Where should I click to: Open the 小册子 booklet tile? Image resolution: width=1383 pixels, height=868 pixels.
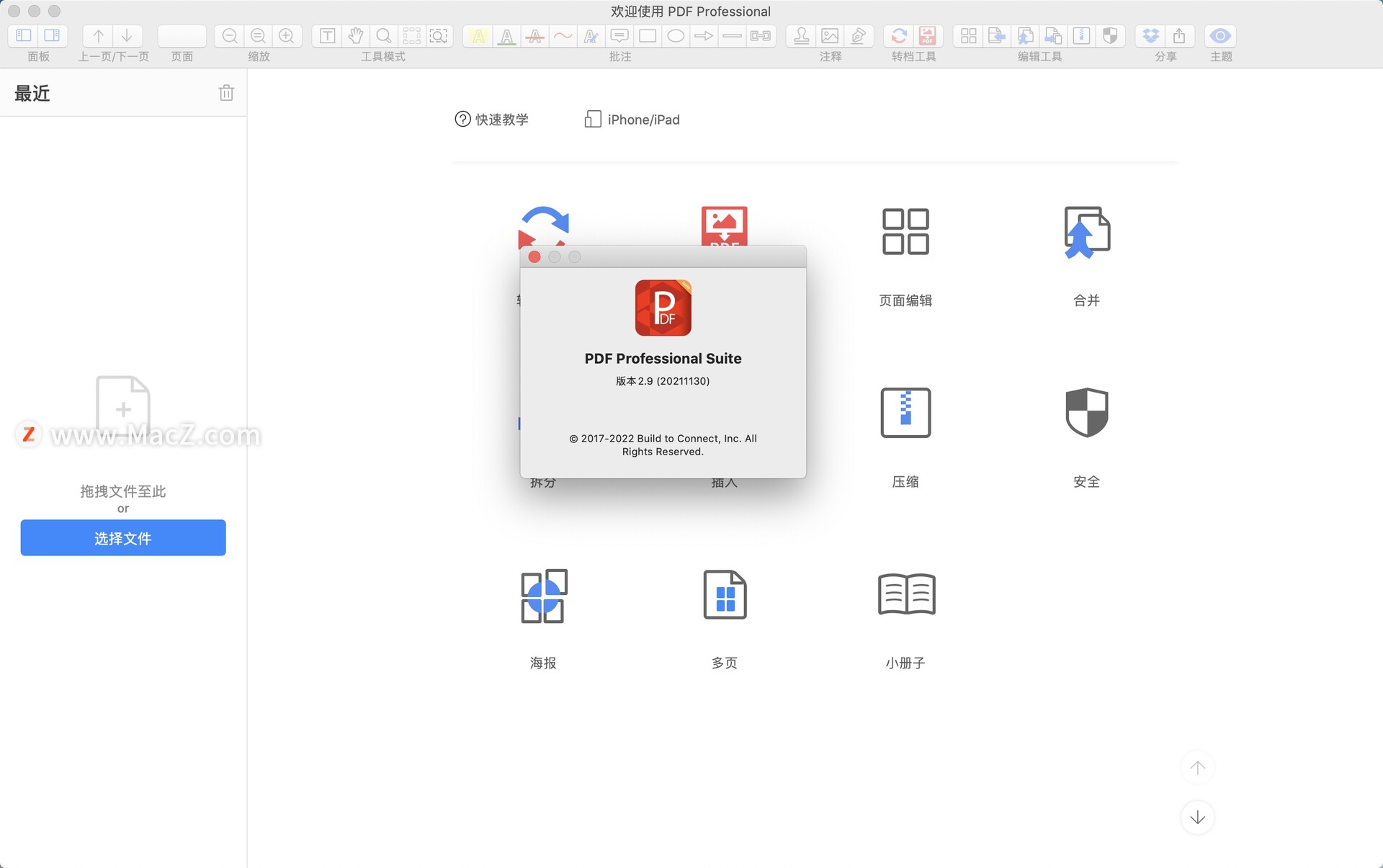(x=905, y=619)
